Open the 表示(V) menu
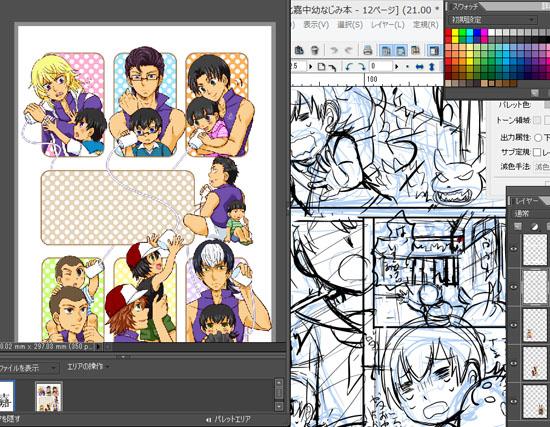Screen dimensions: 550x427 (x=316, y=25)
